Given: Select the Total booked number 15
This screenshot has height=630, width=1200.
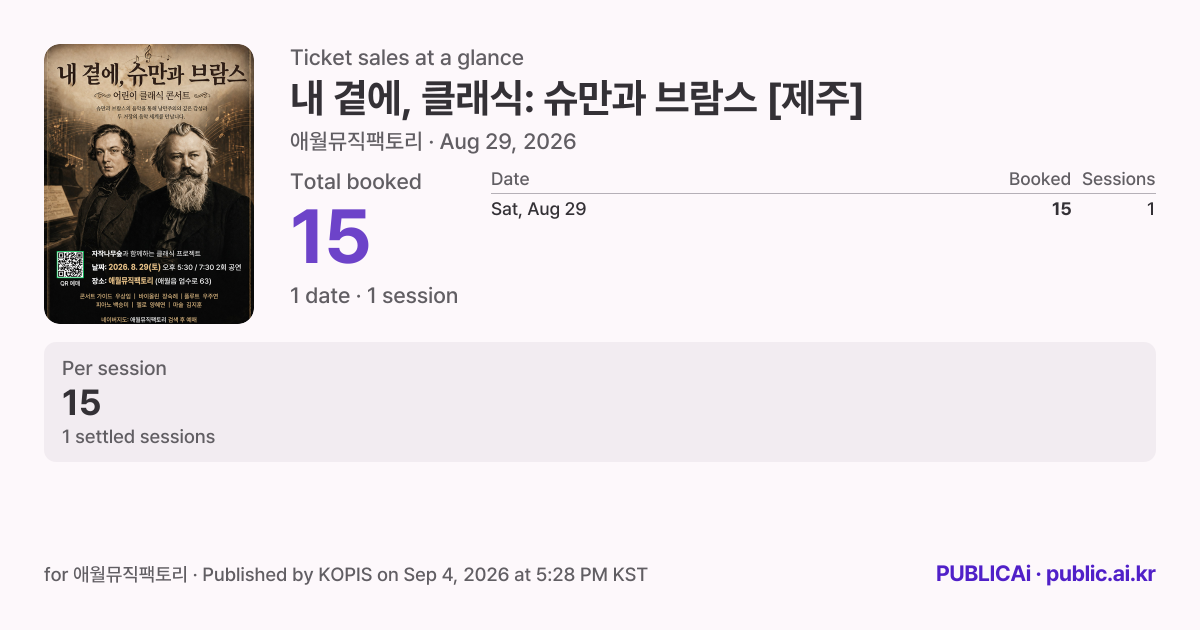Looking at the screenshot, I should (330, 238).
